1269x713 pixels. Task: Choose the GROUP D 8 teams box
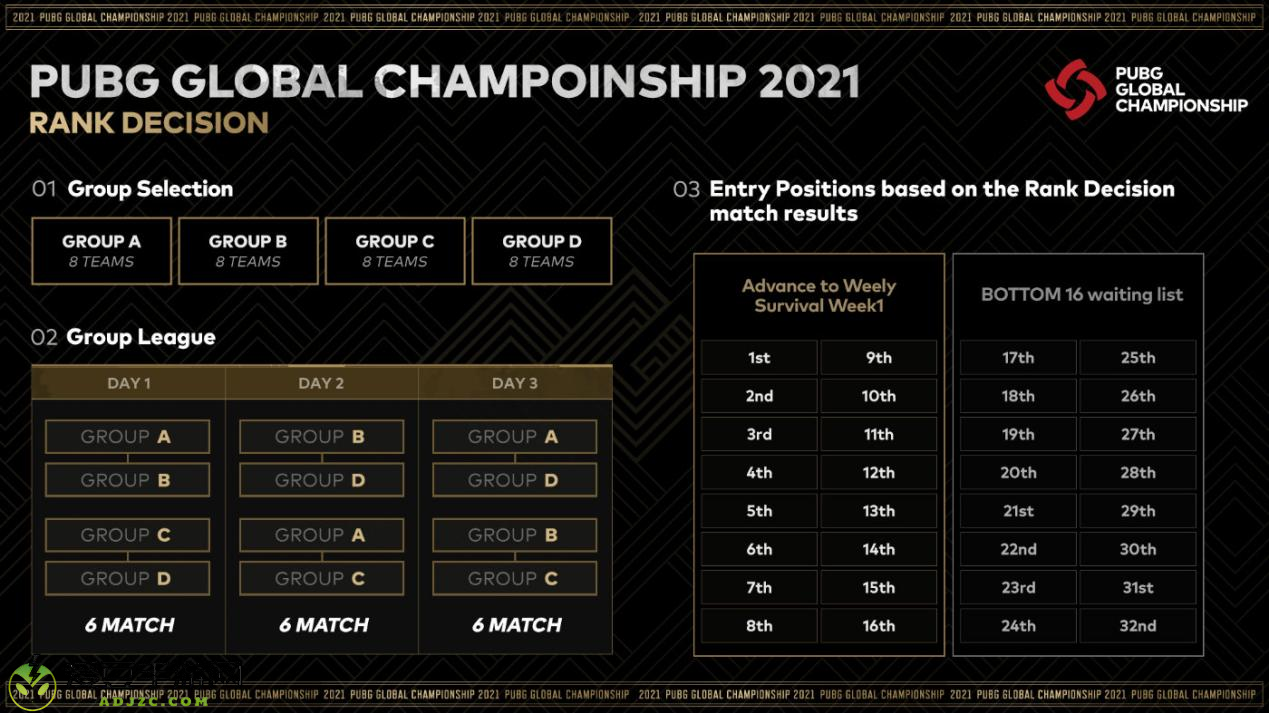[x=542, y=251]
